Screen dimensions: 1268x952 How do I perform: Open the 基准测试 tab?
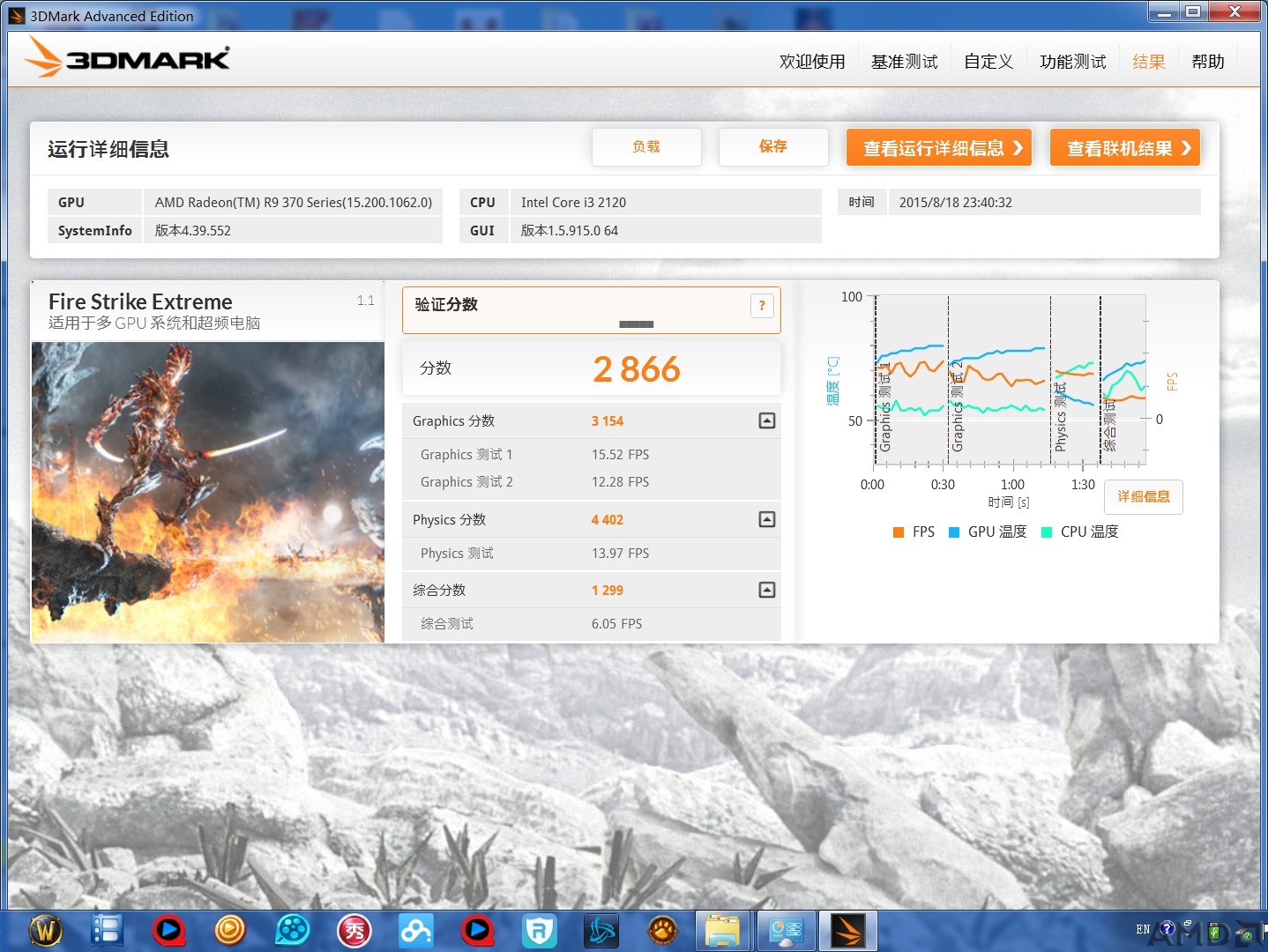click(904, 62)
